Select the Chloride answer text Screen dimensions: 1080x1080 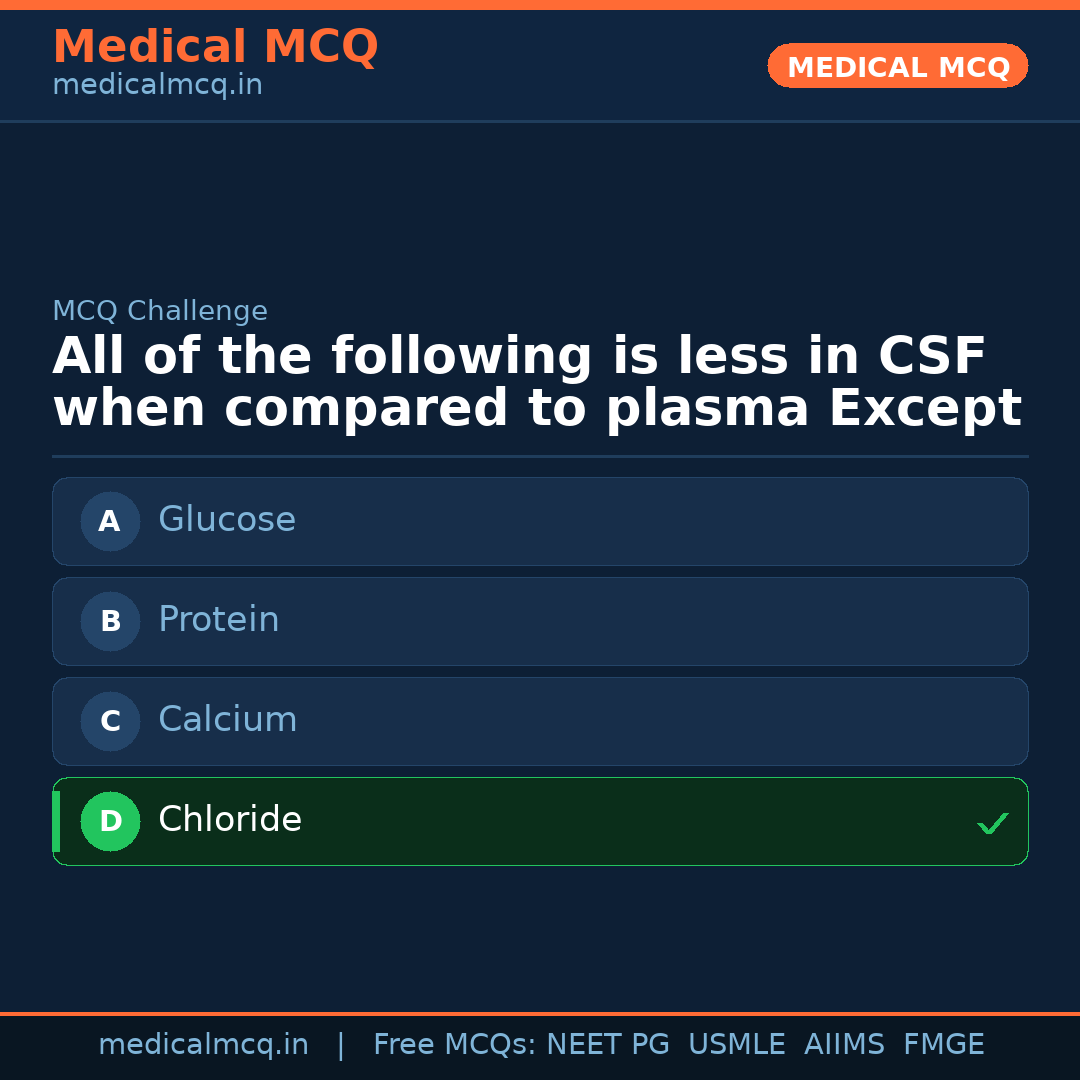230,820
